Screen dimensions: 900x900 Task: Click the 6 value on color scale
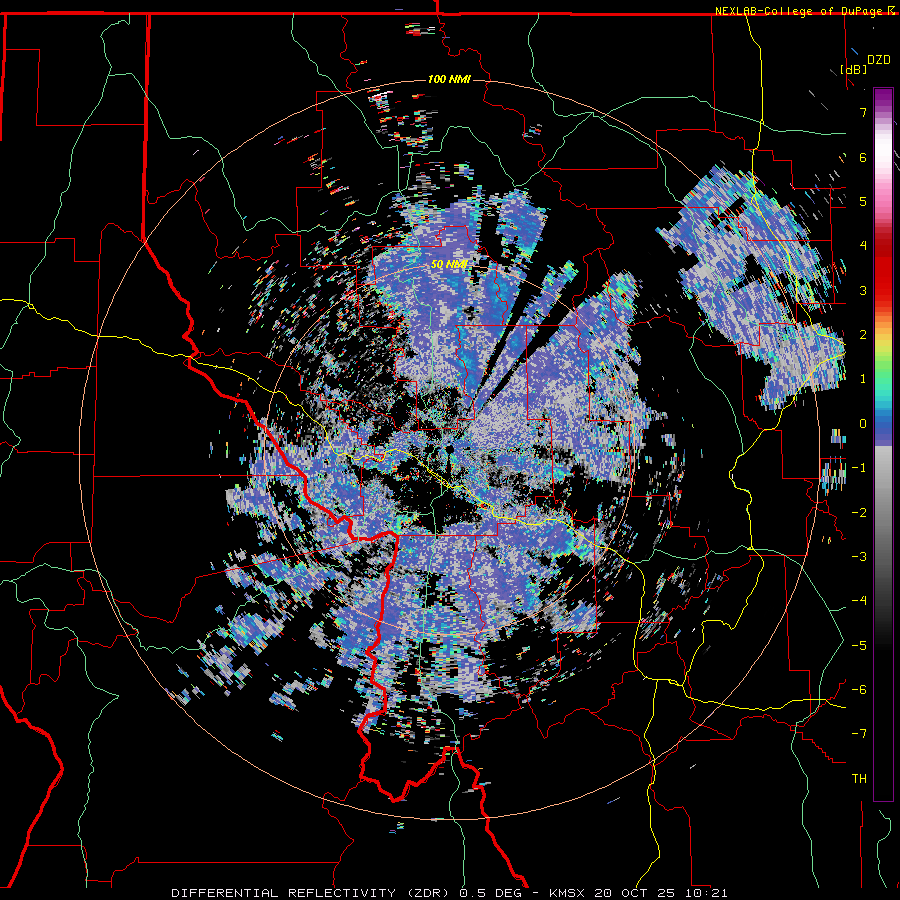pos(863,157)
